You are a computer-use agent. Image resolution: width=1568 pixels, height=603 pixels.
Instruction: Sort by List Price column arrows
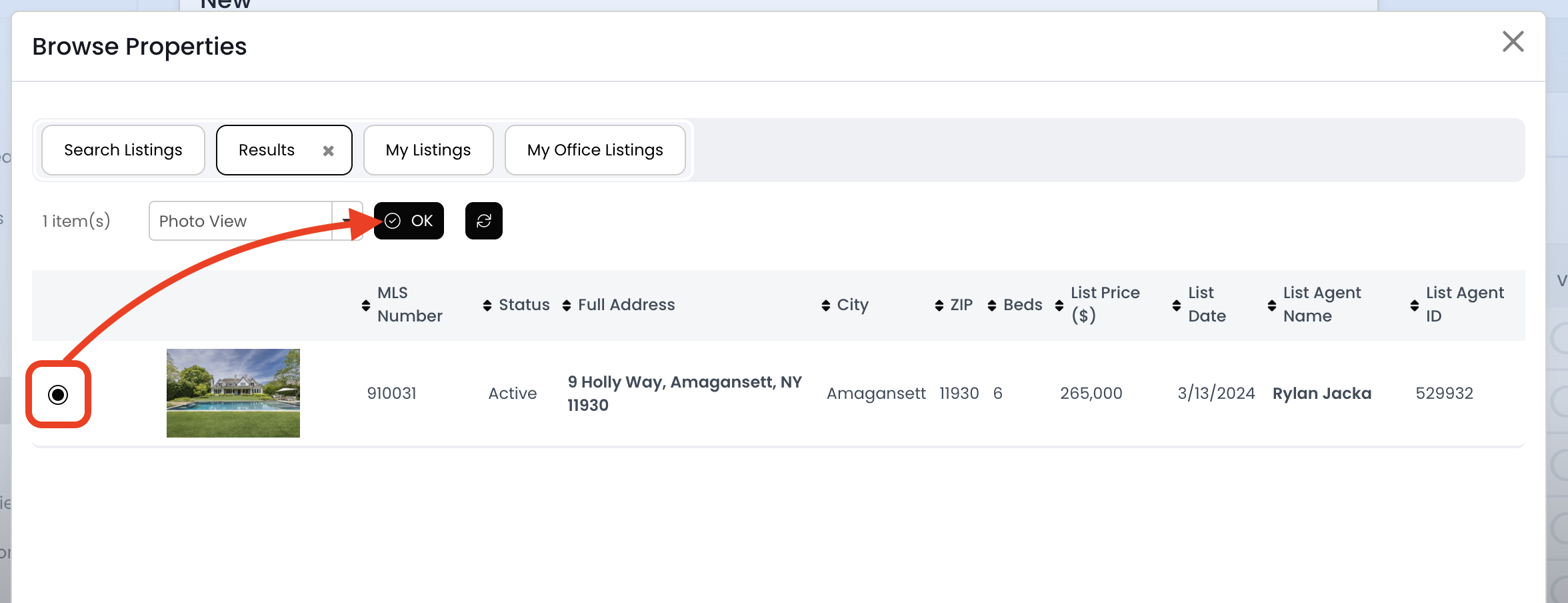[x=1059, y=305]
